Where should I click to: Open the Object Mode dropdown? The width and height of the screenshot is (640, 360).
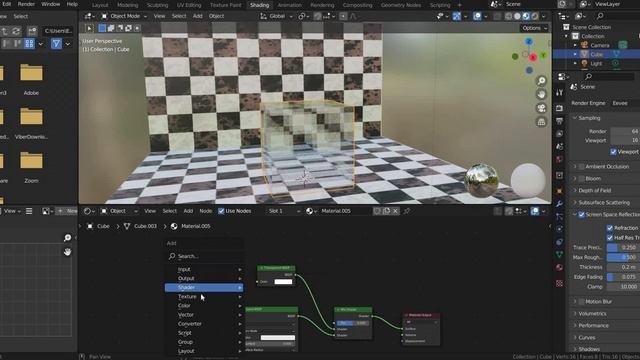(x=124, y=16)
